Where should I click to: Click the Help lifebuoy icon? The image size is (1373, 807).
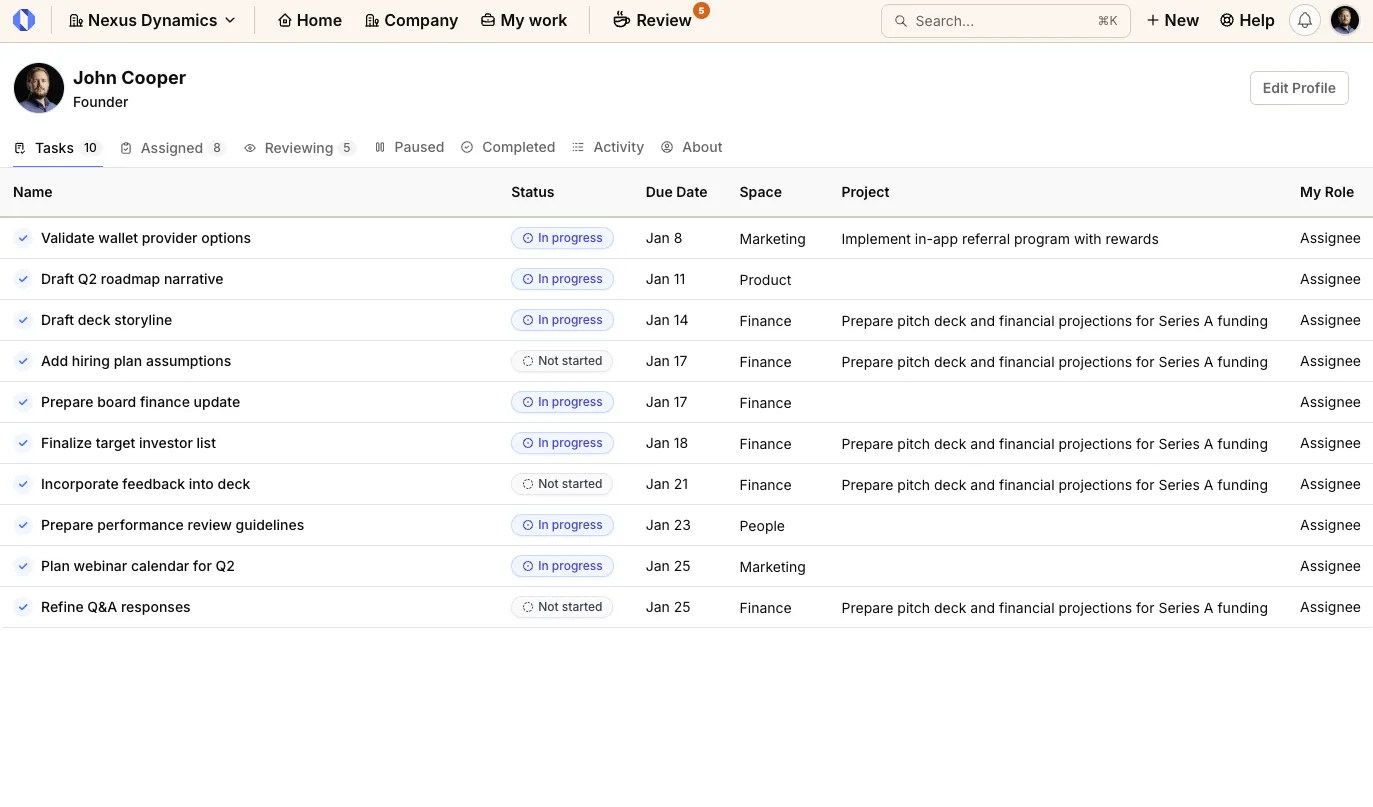(1227, 20)
